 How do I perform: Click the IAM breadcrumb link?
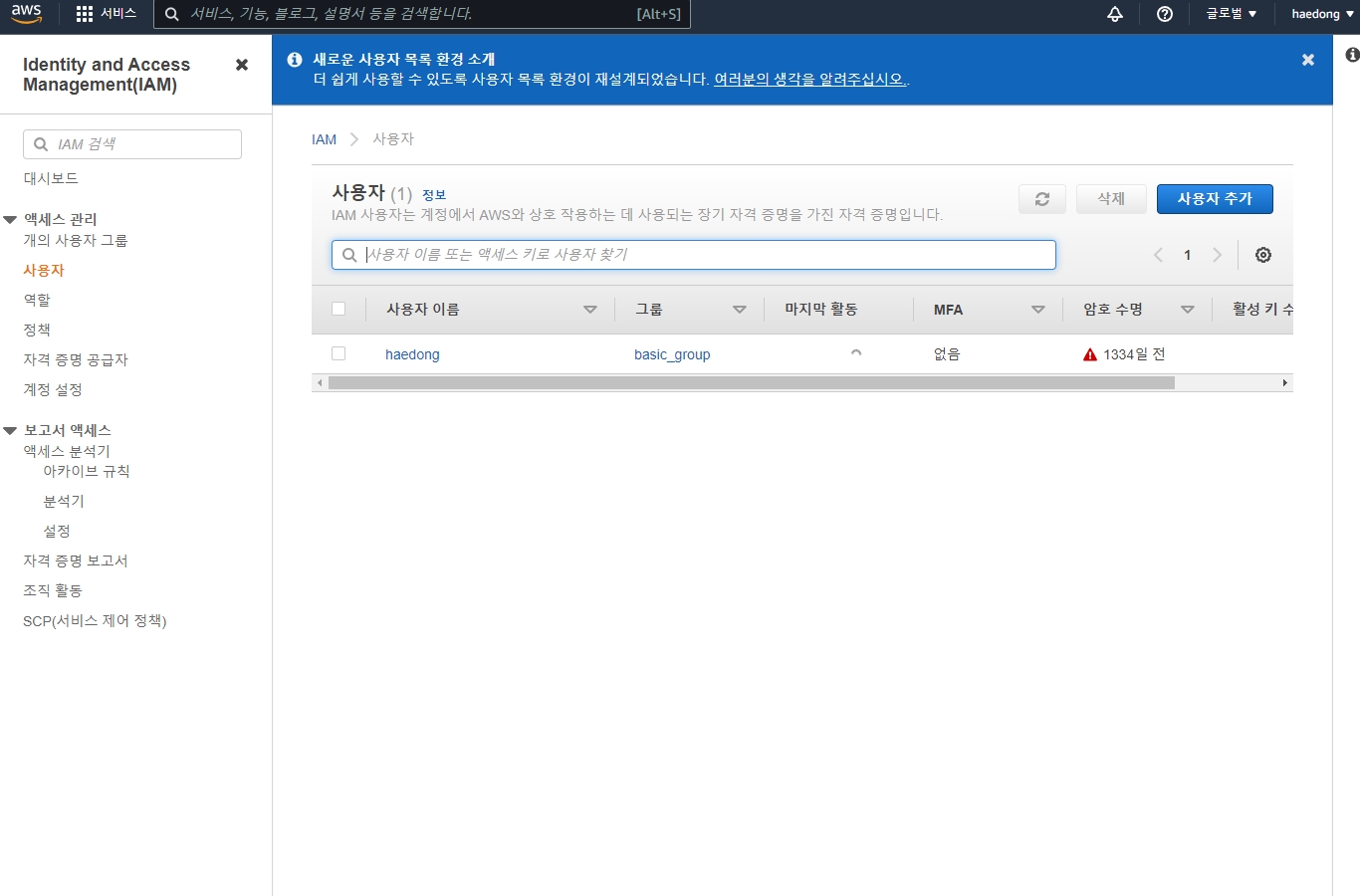pyautogui.click(x=325, y=139)
